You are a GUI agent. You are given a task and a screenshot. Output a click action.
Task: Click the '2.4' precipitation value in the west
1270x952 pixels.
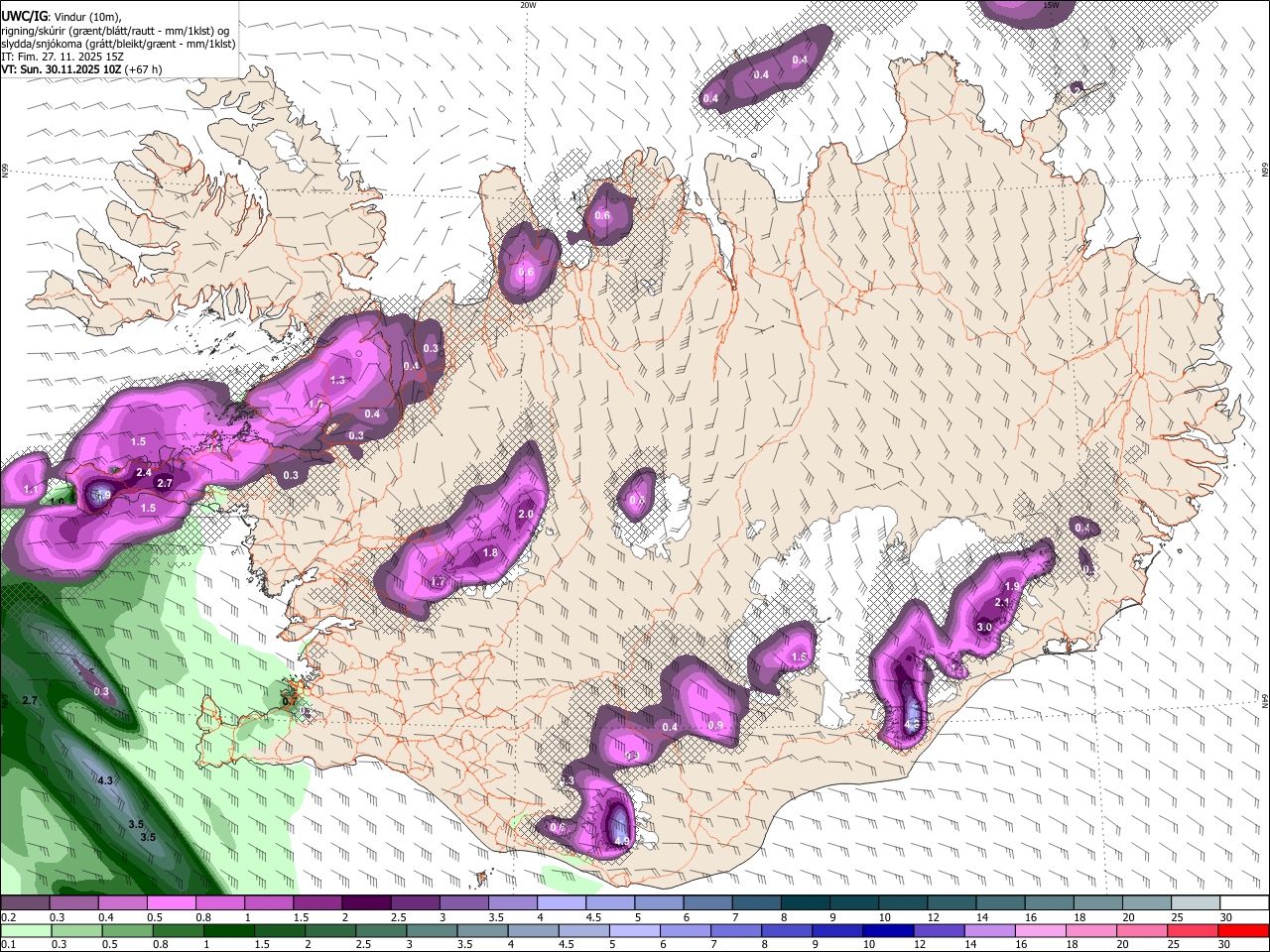(144, 472)
